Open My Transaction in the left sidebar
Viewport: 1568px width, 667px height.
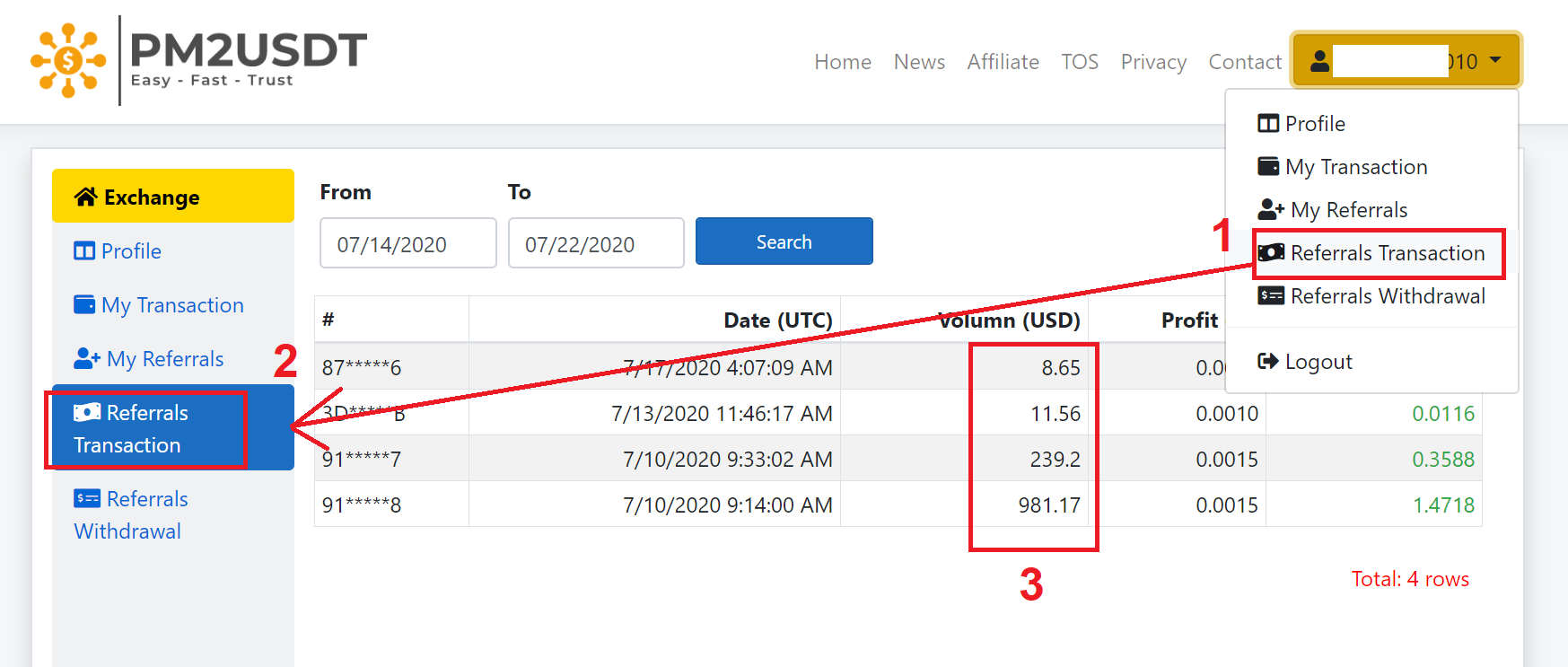[171, 305]
